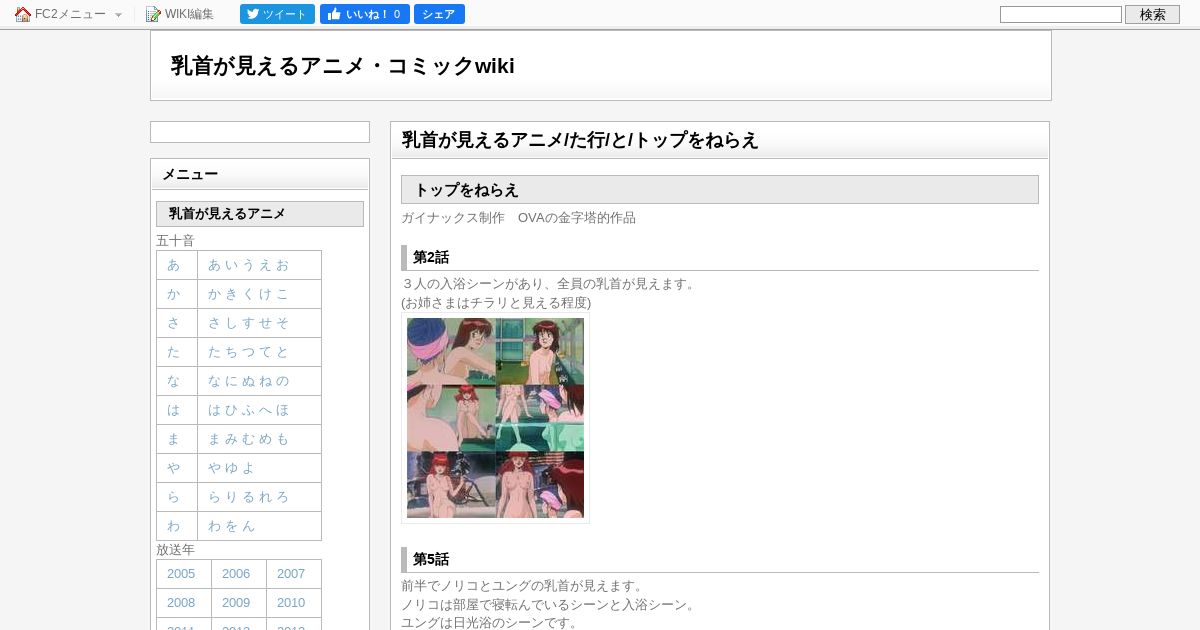
Task: Open the さ row header link
Action: click(174, 323)
